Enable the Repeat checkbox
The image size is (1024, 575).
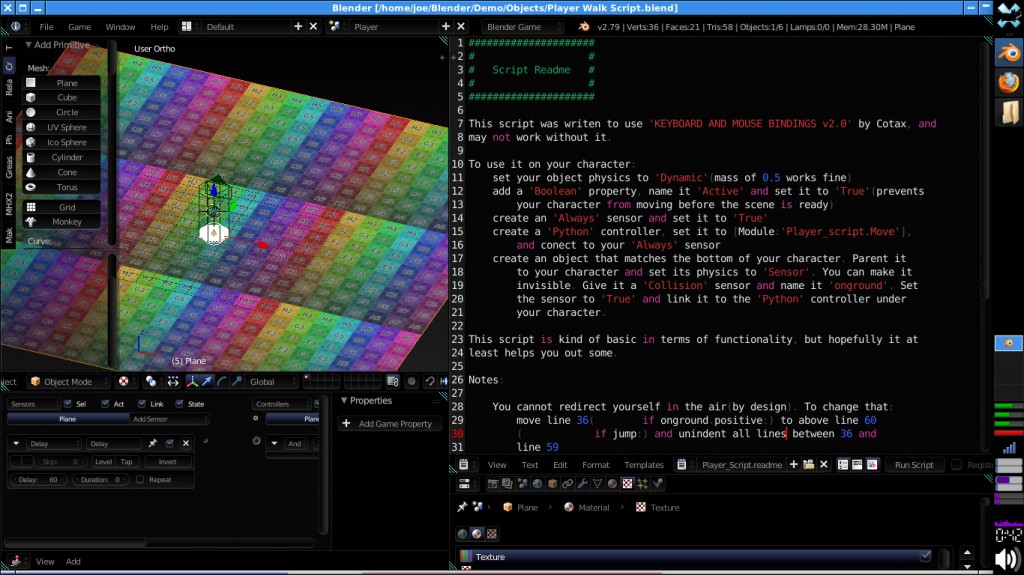pyautogui.click(x=140, y=480)
